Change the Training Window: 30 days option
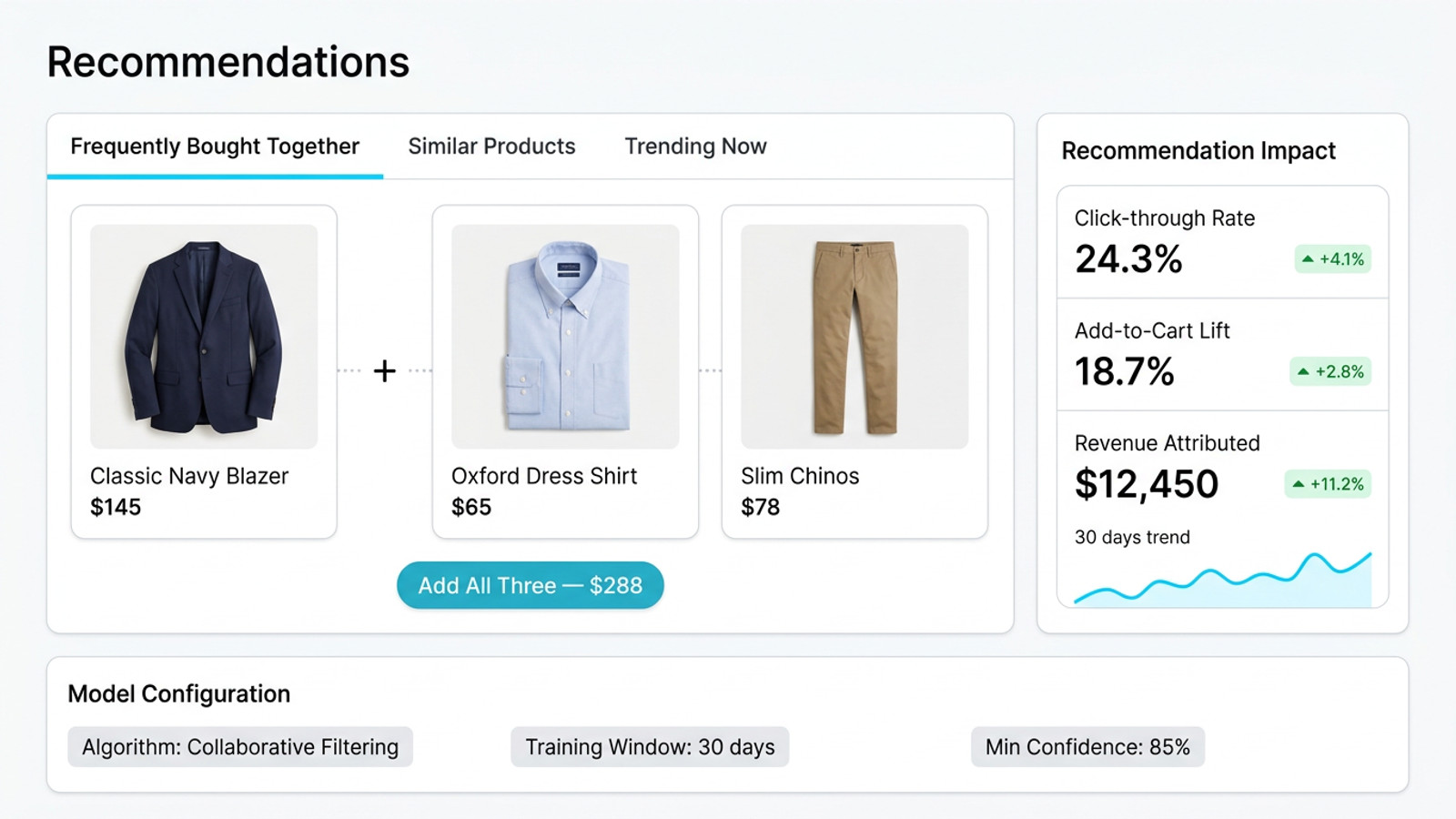Image resolution: width=1456 pixels, height=819 pixels. (x=649, y=746)
